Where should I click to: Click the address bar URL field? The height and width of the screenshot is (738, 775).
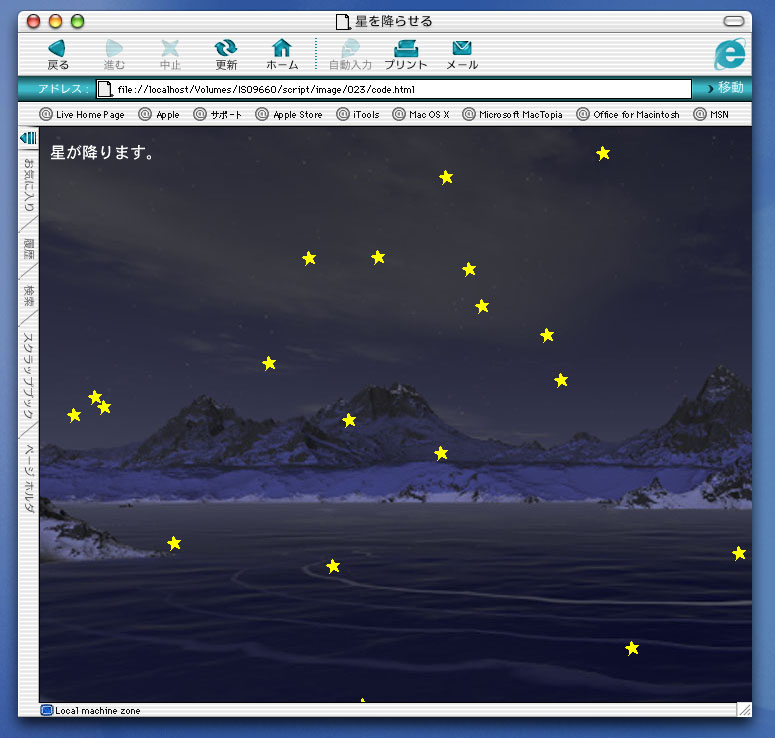coord(393,89)
